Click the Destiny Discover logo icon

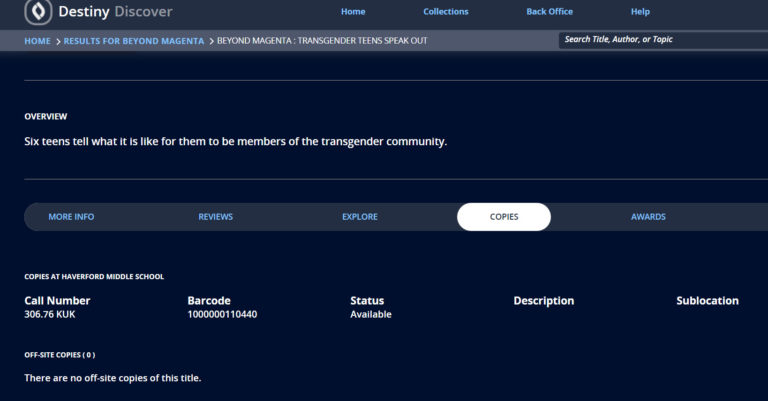point(38,11)
